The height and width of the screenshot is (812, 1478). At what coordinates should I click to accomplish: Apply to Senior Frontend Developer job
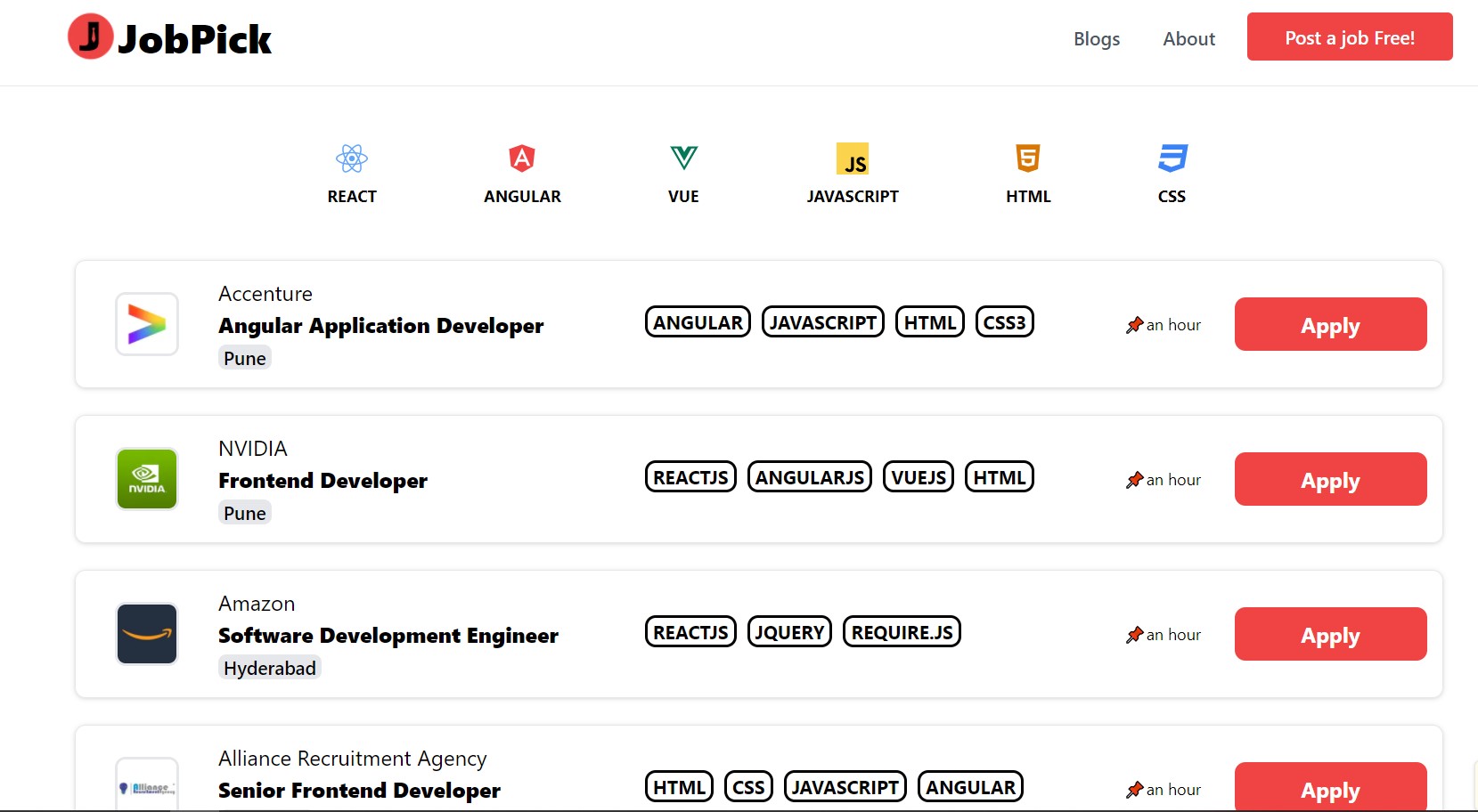coord(1330,787)
